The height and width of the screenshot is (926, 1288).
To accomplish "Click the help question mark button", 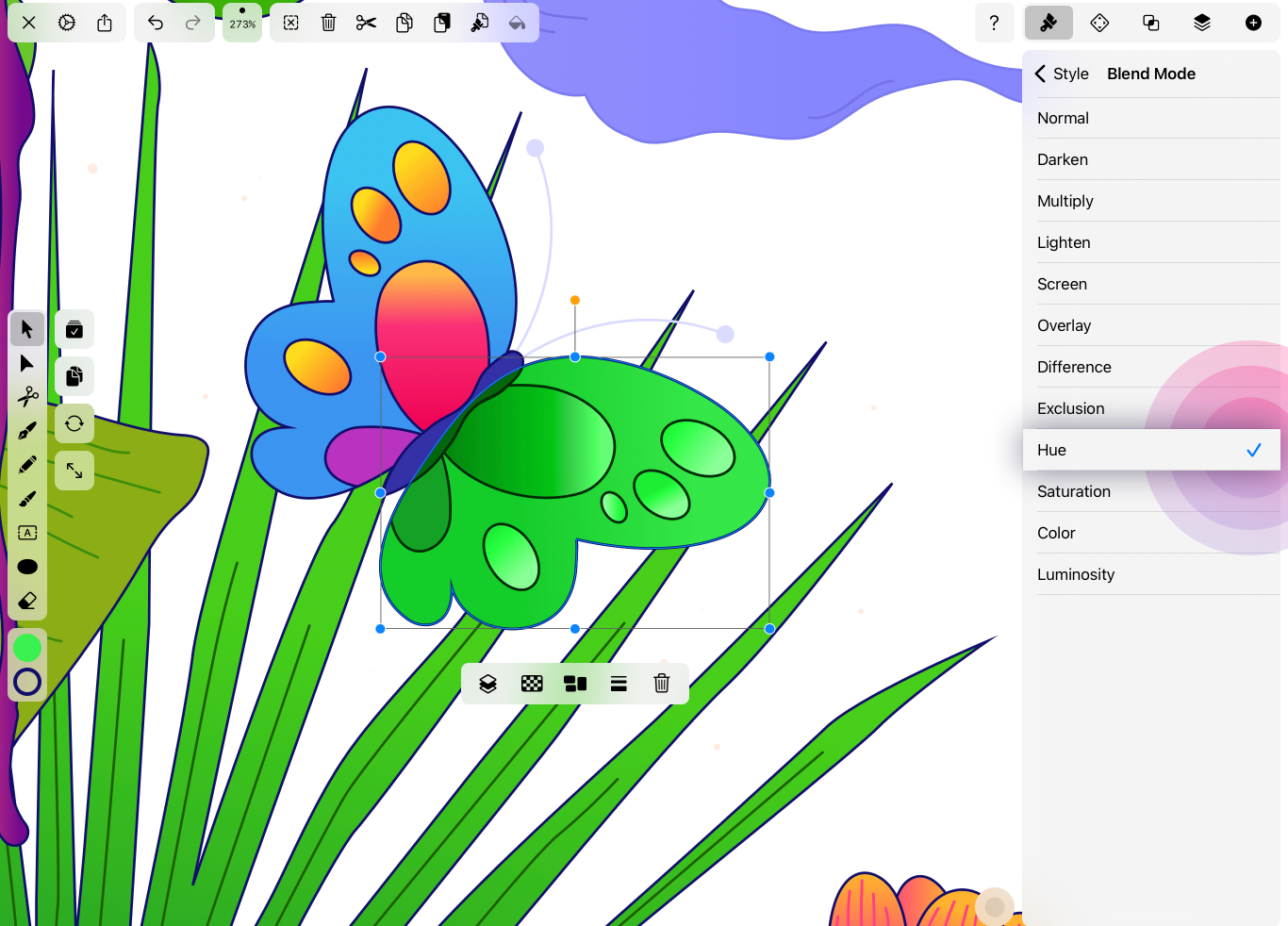I will pyautogui.click(x=994, y=23).
